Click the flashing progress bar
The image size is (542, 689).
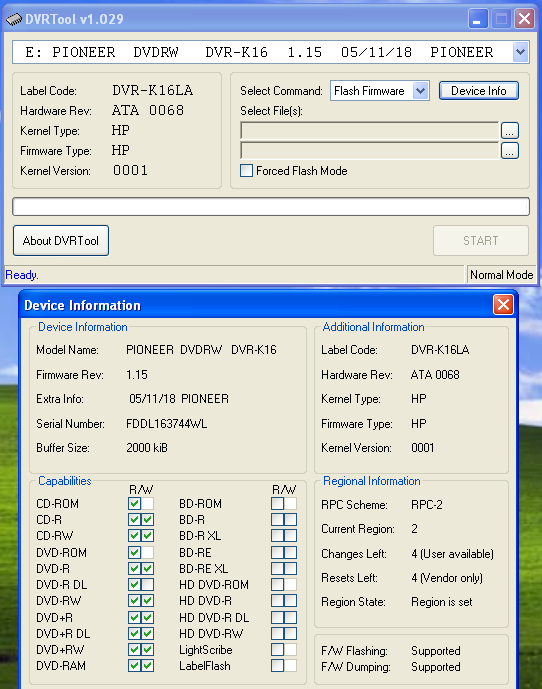[x=271, y=207]
